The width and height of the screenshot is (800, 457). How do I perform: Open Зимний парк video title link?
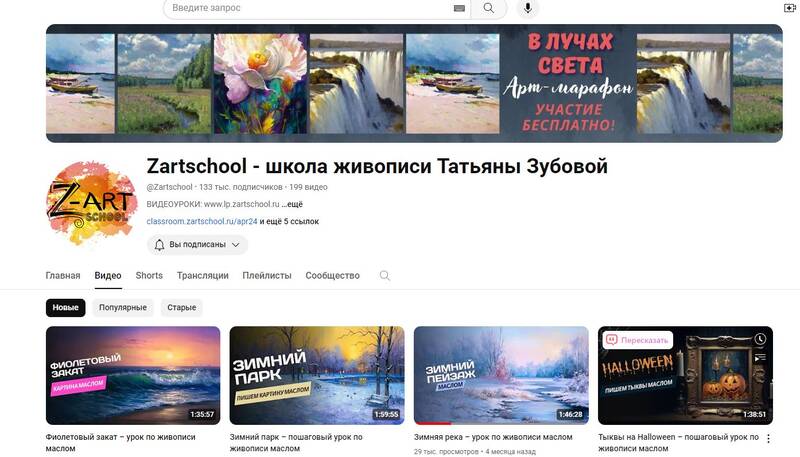(296, 443)
